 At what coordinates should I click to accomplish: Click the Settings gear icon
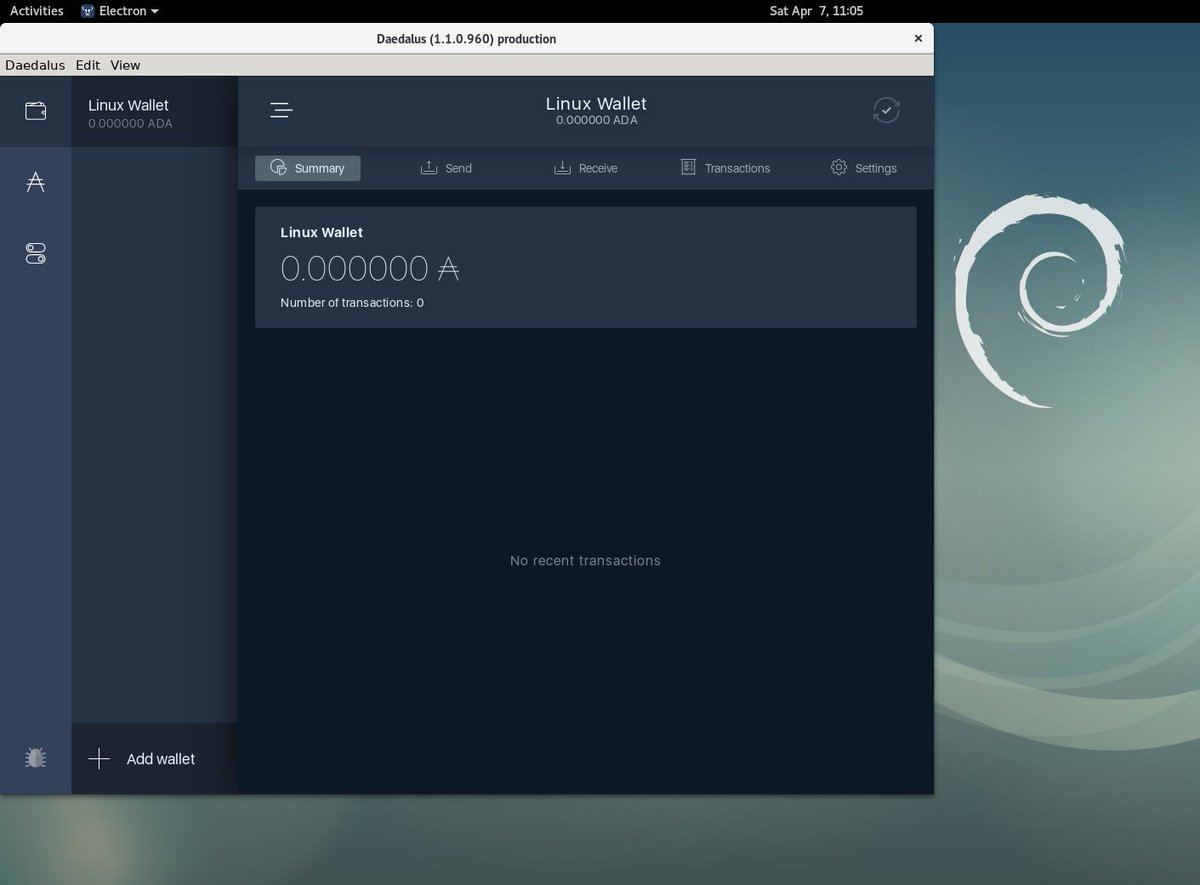point(838,168)
